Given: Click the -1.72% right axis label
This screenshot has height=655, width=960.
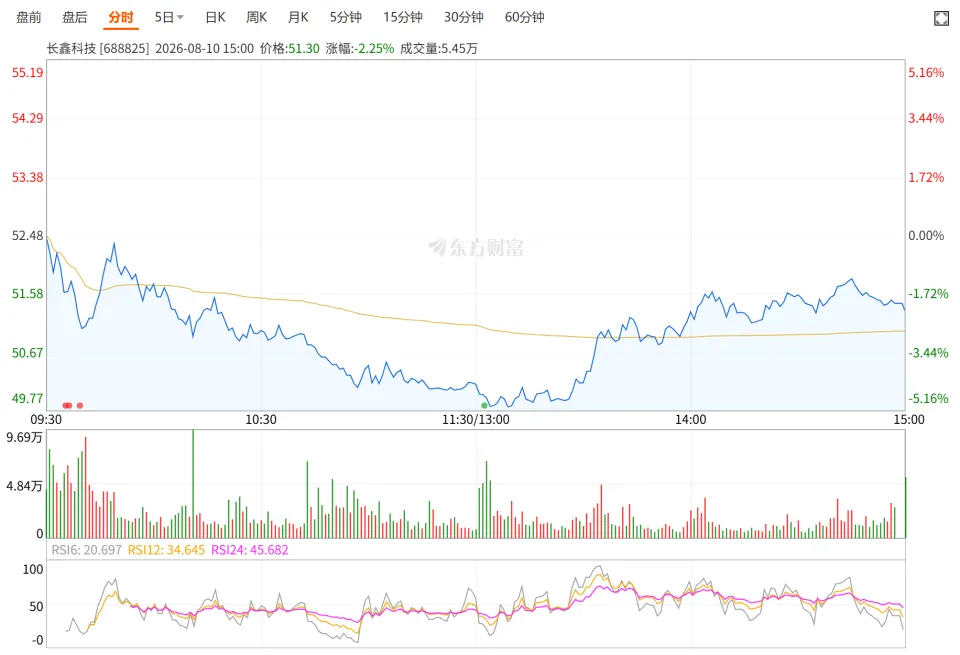Looking at the screenshot, I should [x=928, y=294].
